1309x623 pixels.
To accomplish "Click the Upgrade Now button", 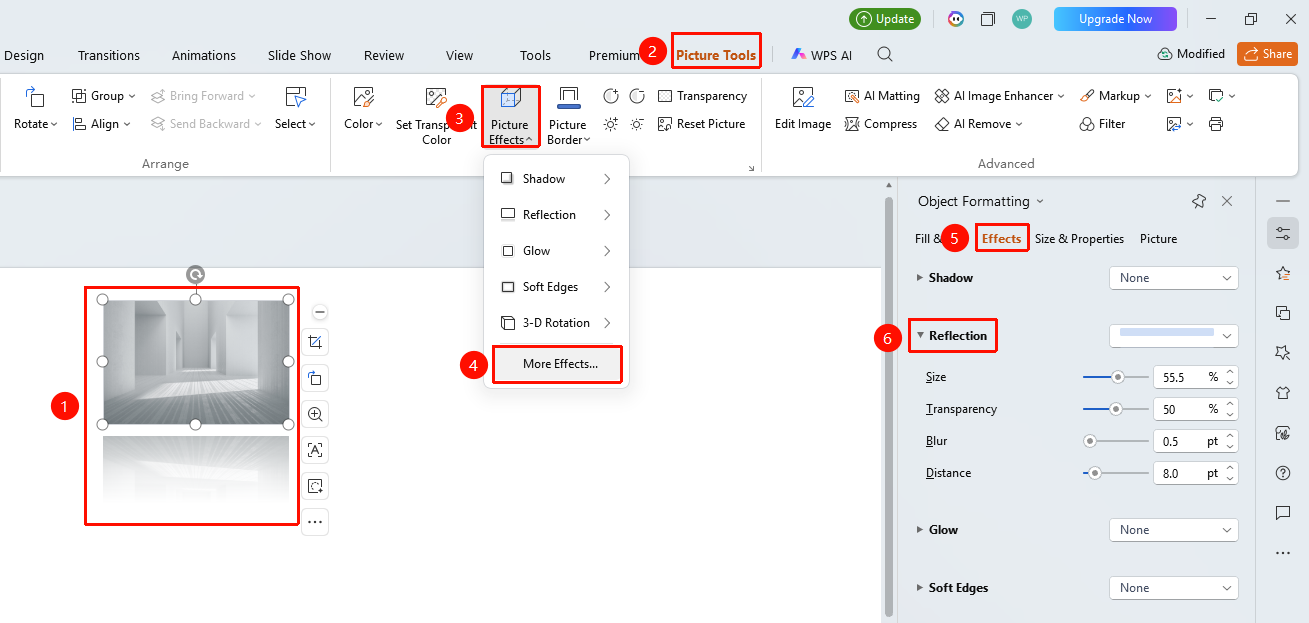I will [1115, 19].
